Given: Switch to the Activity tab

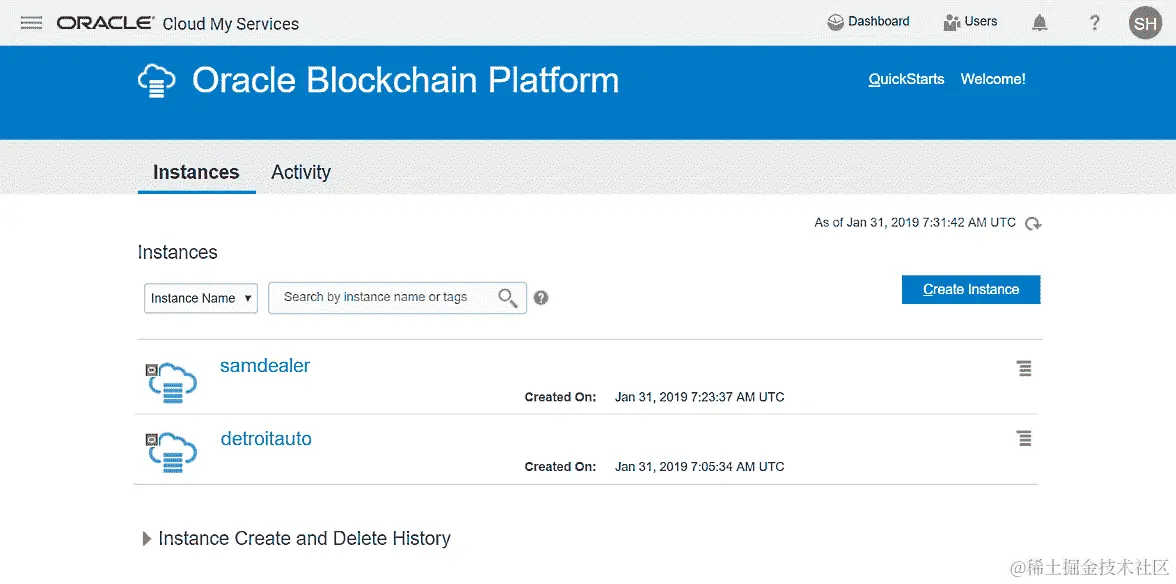Looking at the screenshot, I should (300, 172).
